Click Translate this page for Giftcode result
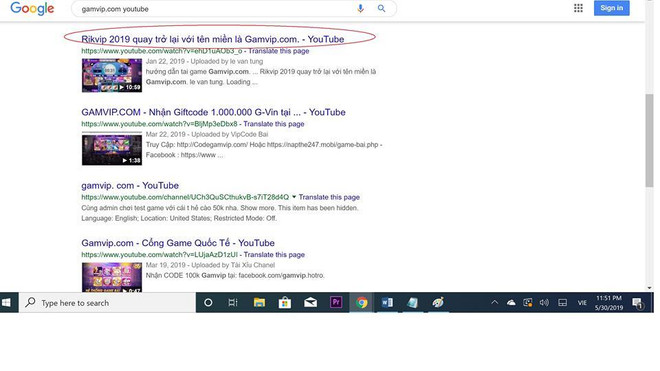This screenshot has width=660, height=371. pos(274,124)
